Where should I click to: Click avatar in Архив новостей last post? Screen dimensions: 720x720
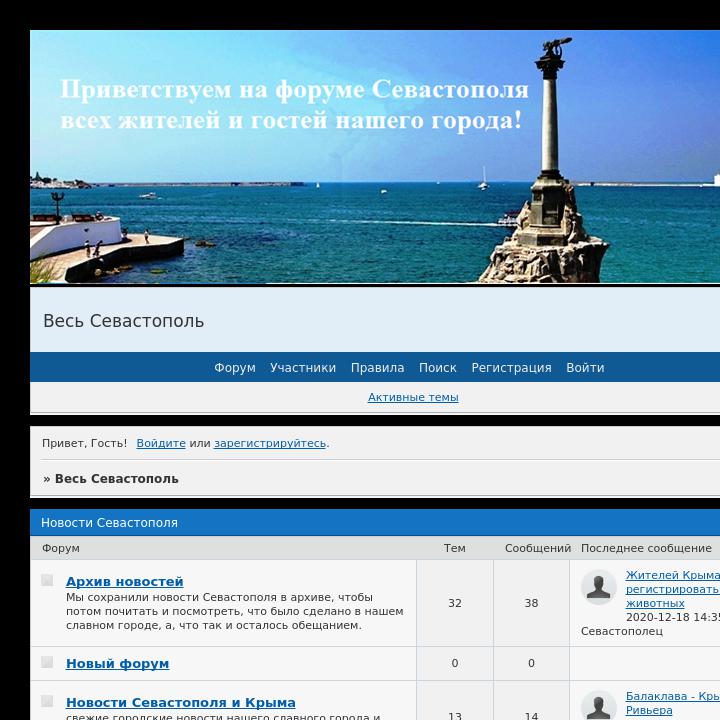click(x=599, y=587)
